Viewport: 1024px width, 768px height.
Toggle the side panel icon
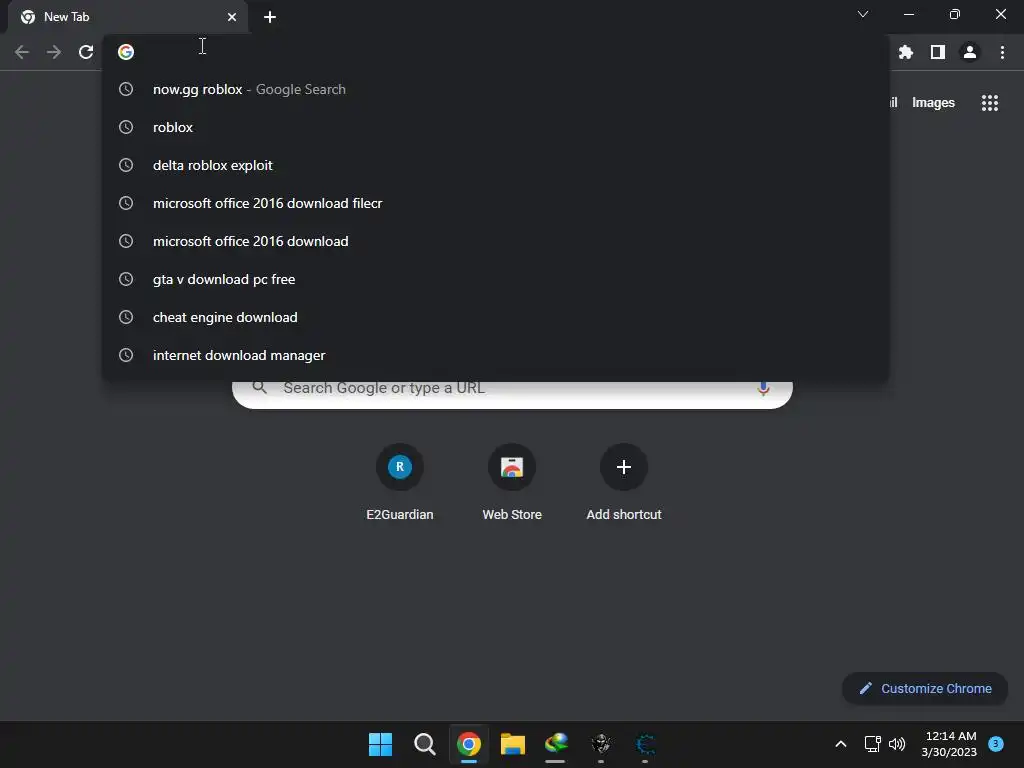click(x=938, y=52)
